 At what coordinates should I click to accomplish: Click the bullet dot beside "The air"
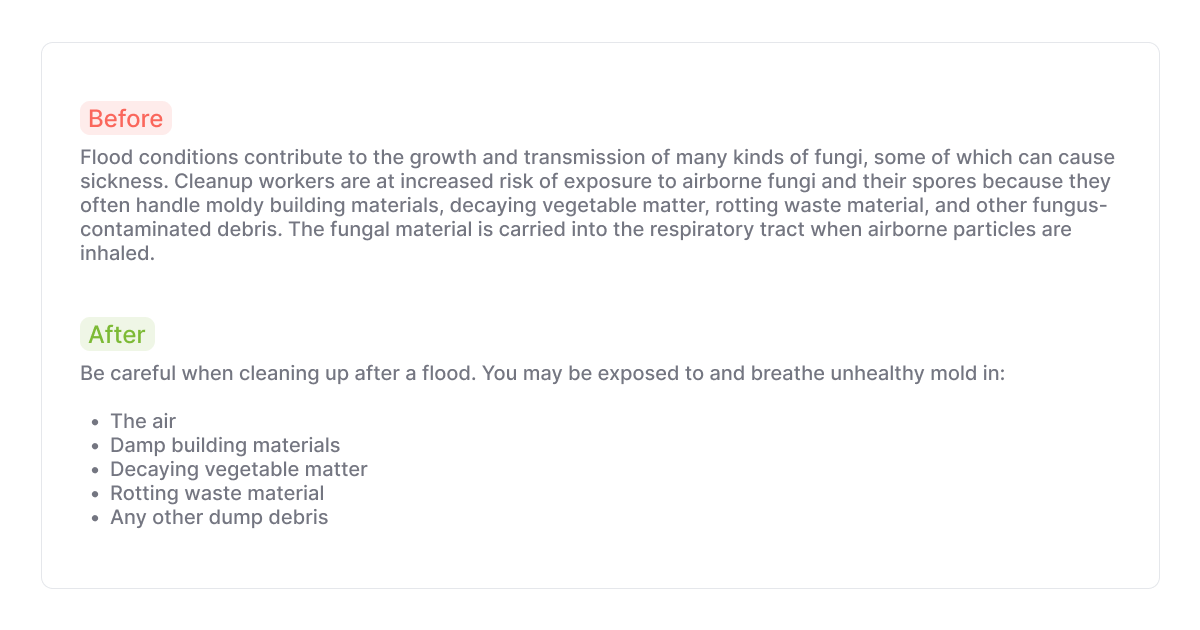pyautogui.click(x=95, y=422)
